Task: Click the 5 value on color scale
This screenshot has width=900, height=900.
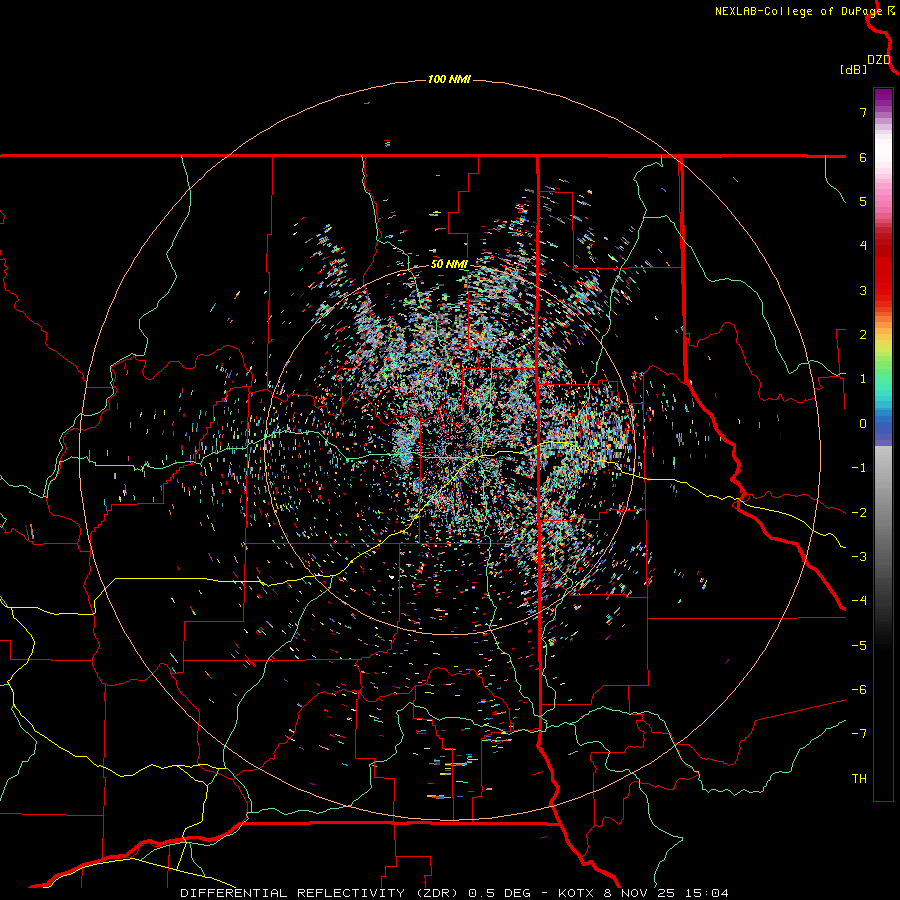Action: (x=863, y=201)
